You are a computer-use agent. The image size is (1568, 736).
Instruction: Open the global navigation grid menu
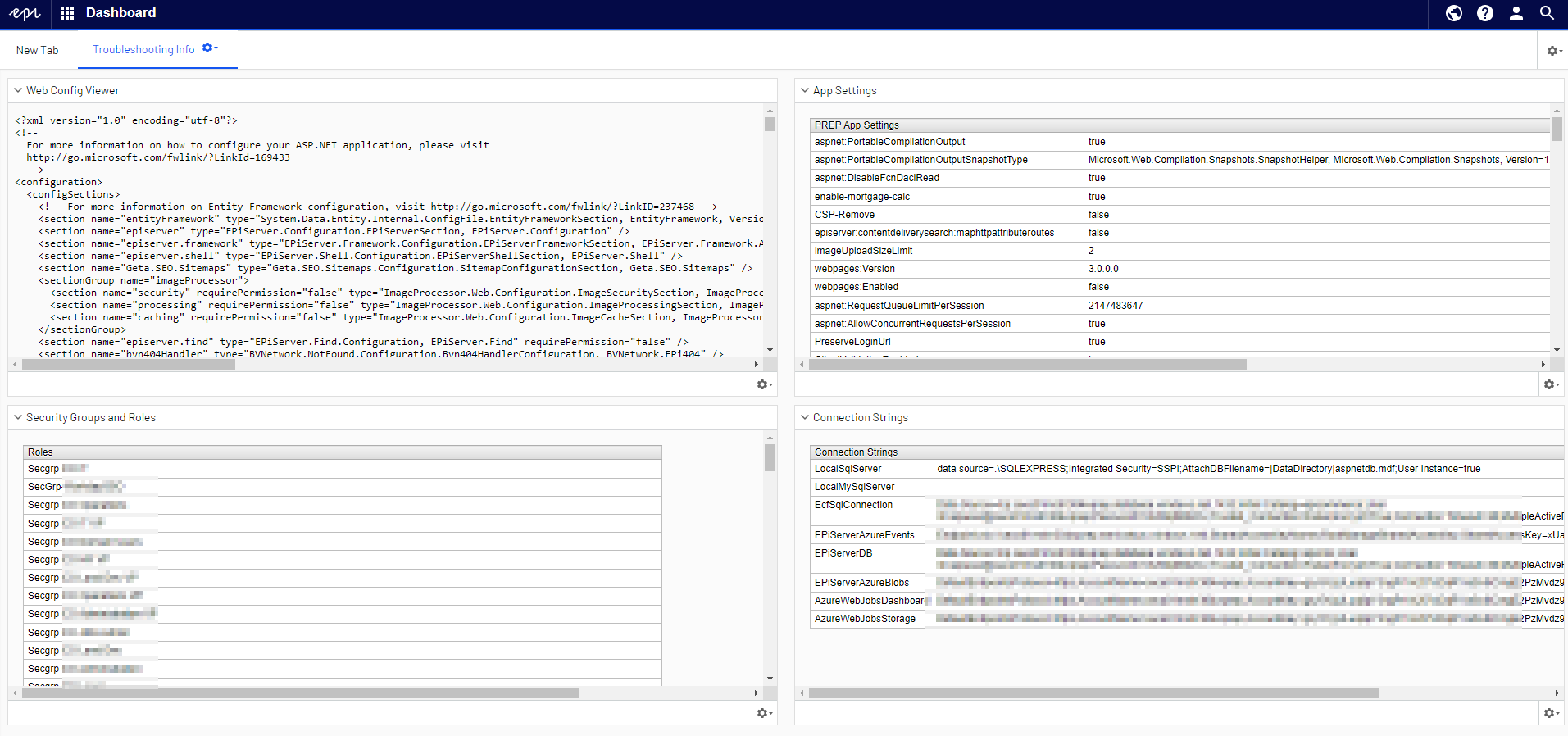pos(67,13)
